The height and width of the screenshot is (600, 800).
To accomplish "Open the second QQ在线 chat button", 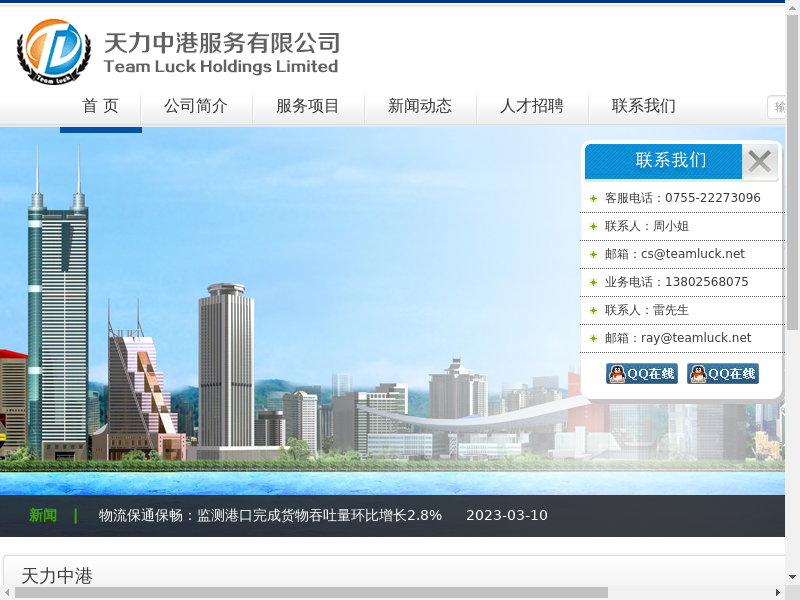I will (x=723, y=374).
